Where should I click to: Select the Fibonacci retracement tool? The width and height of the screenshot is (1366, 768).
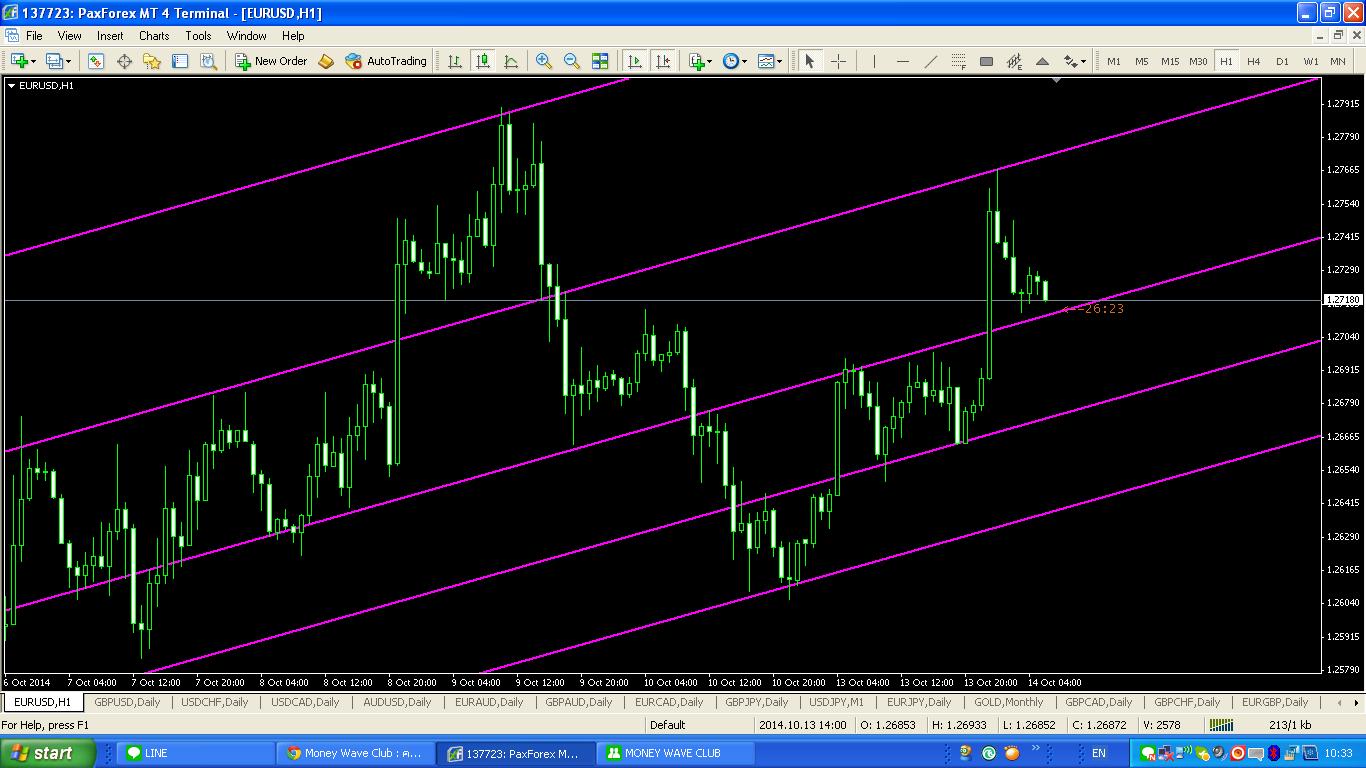click(x=958, y=61)
